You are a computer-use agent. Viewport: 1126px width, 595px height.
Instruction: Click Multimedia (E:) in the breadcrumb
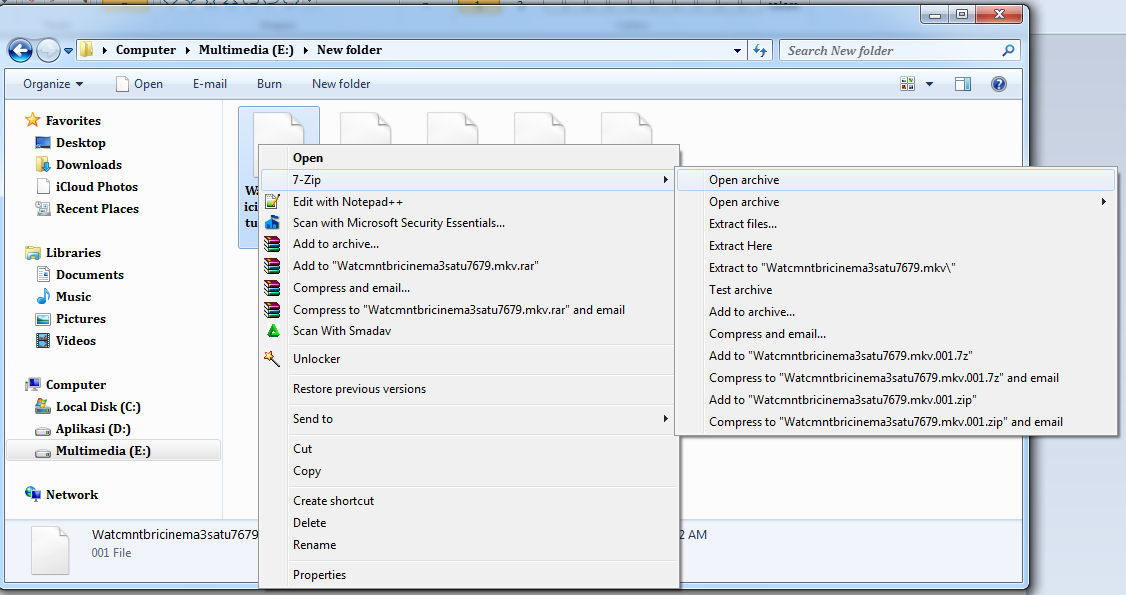tap(246, 50)
